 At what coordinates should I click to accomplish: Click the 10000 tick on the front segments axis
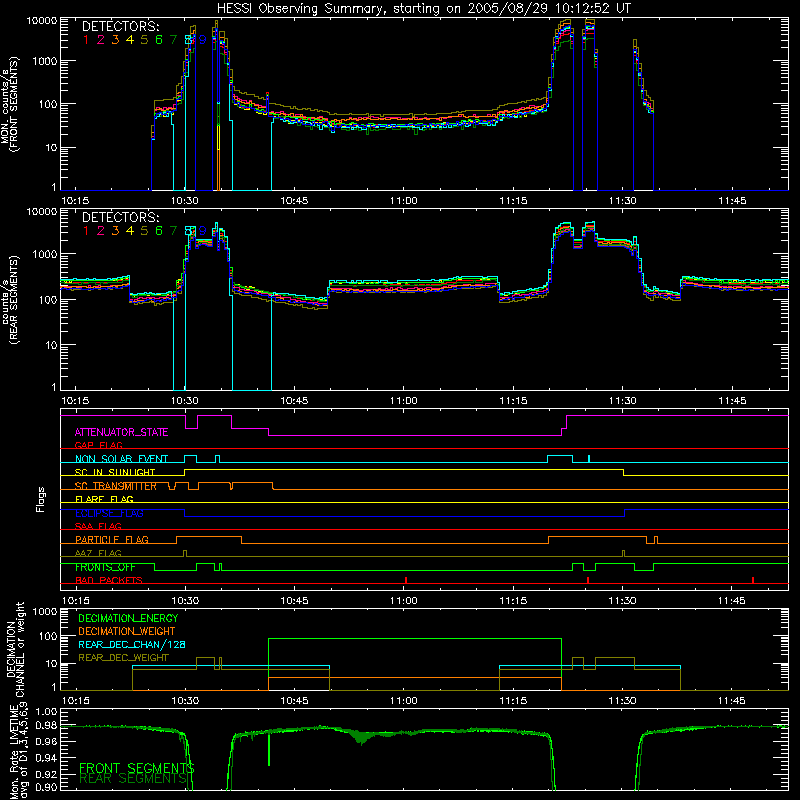(x=42, y=21)
